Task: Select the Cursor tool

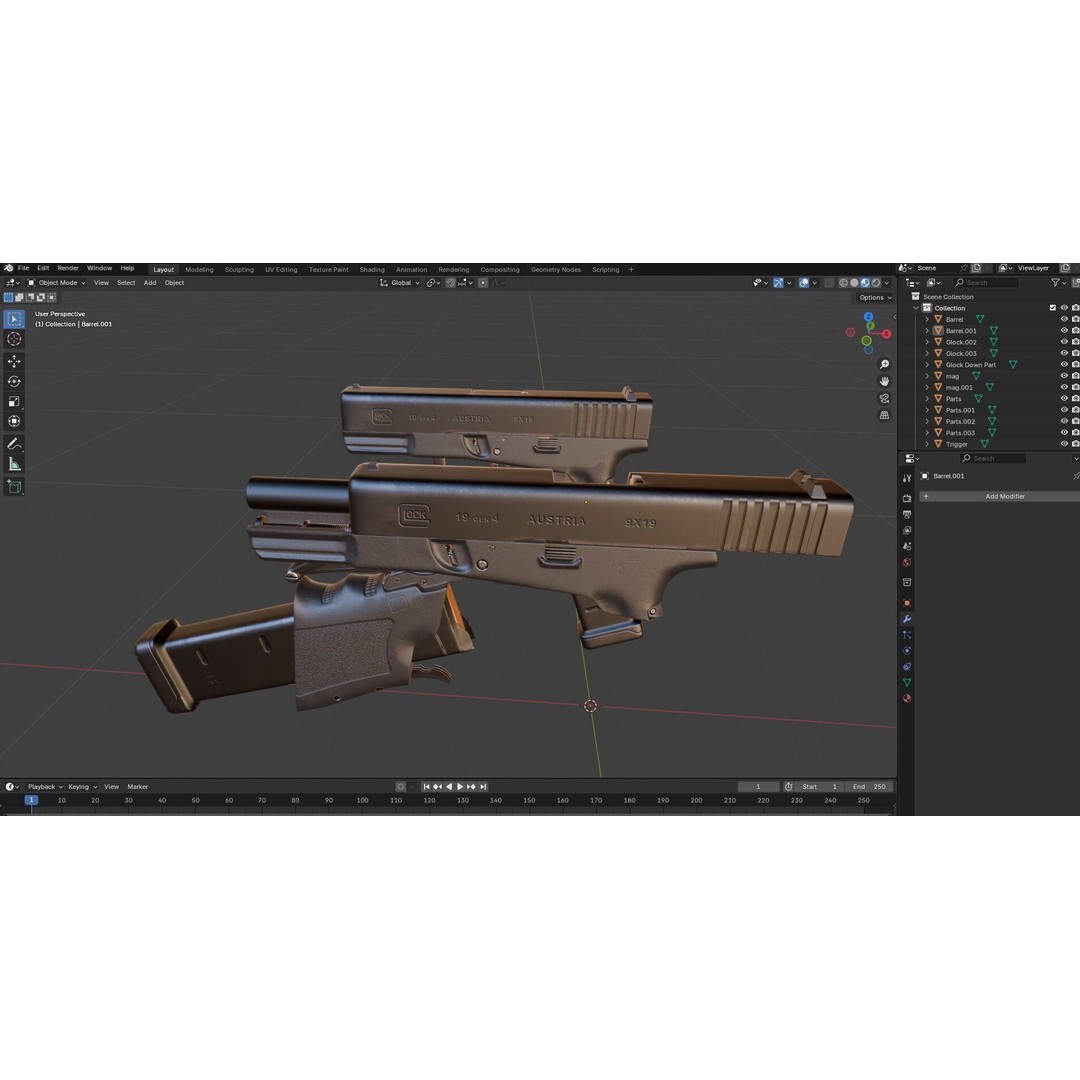Action: coord(14,339)
